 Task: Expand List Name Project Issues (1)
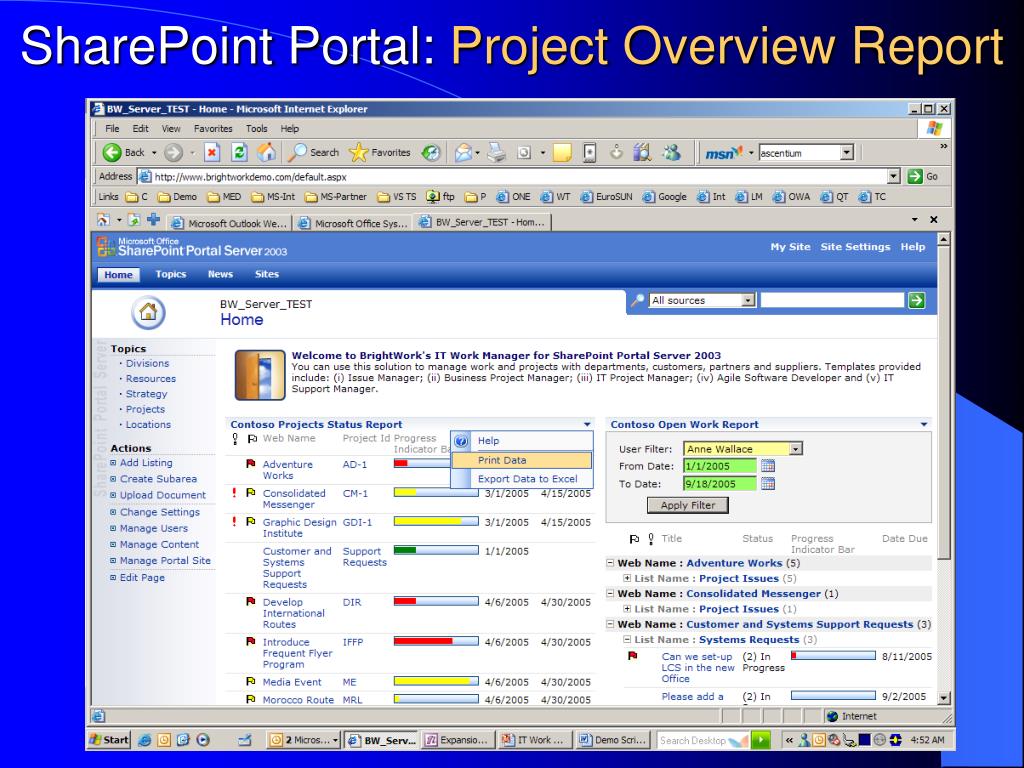click(x=627, y=609)
